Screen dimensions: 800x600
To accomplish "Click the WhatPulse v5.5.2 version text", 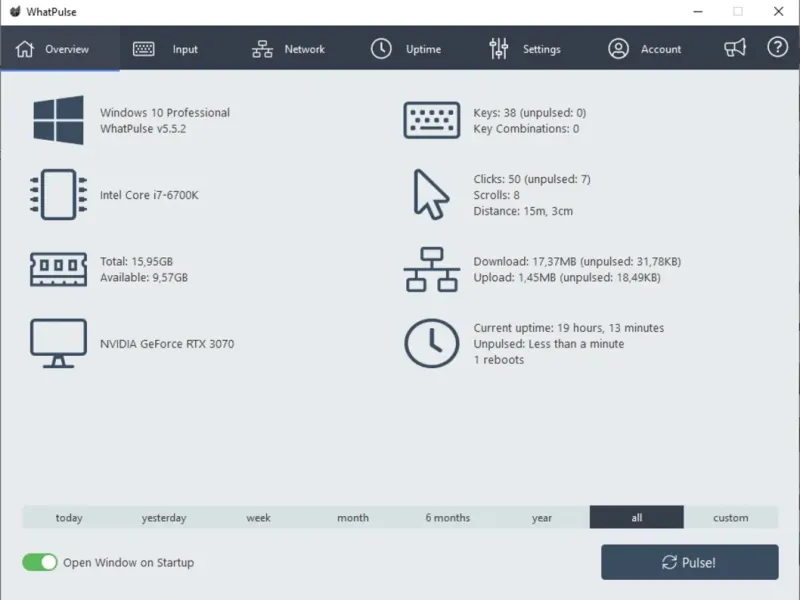I will point(143,129).
